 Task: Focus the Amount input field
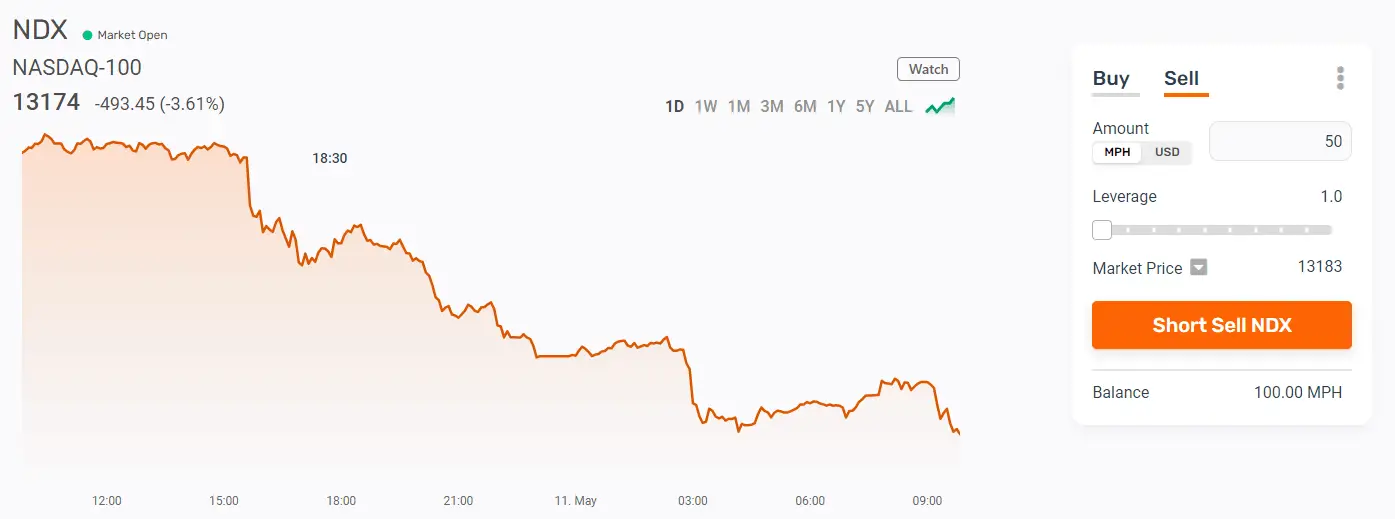(x=1280, y=141)
